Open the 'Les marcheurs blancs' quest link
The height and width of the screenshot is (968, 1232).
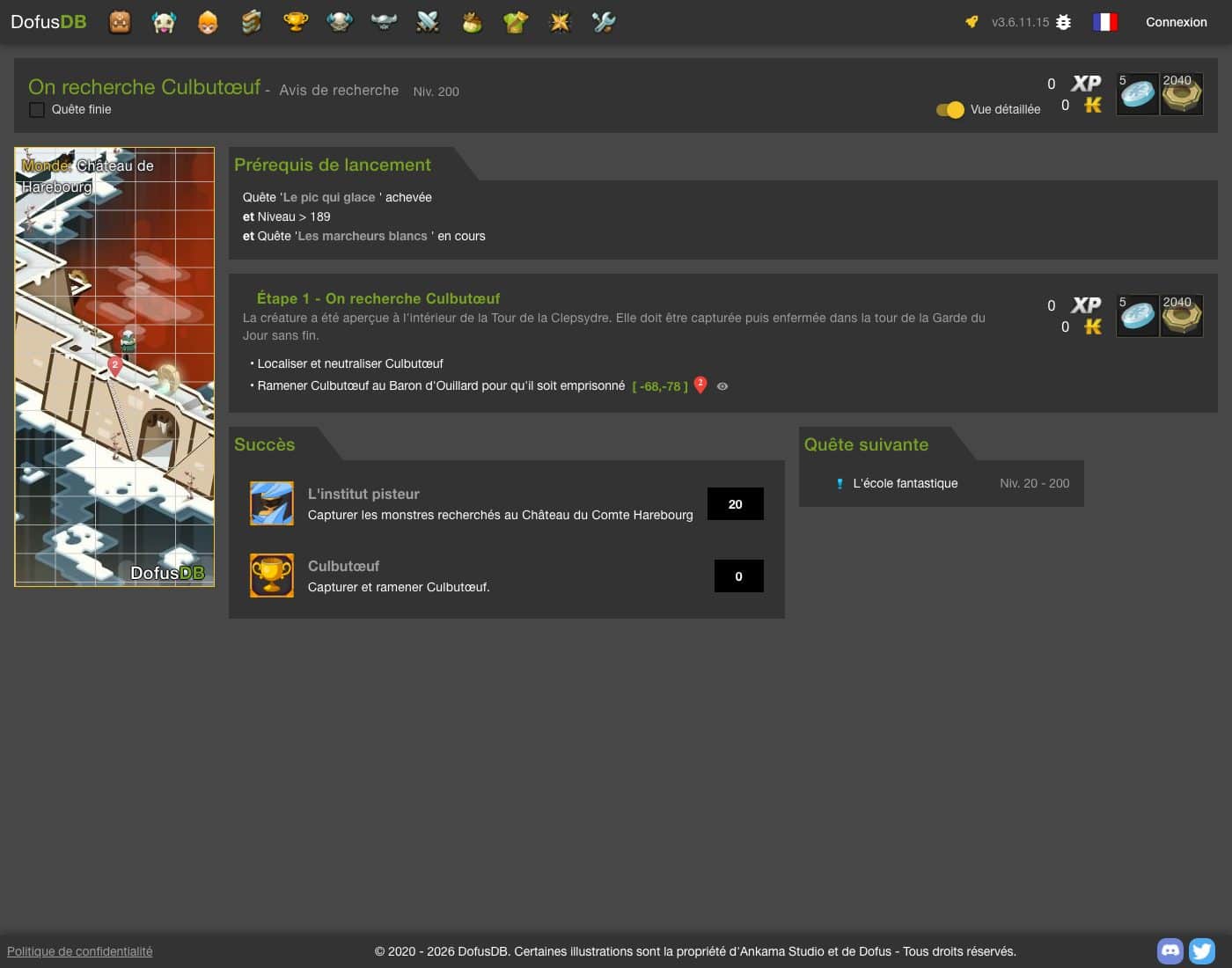point(363,236)
